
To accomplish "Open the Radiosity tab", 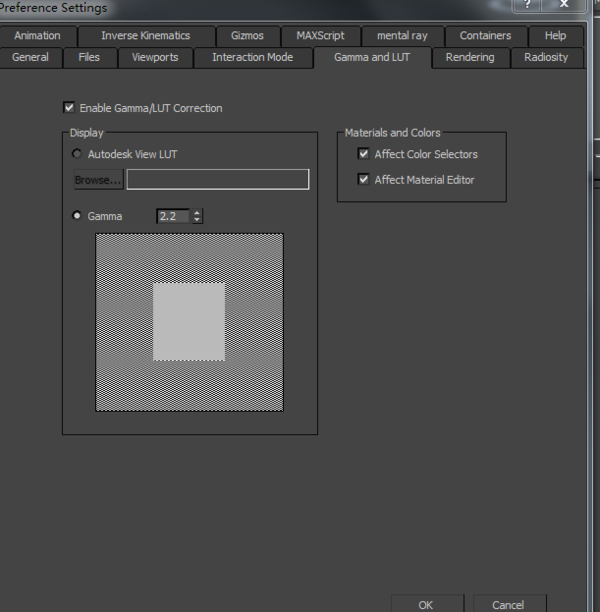I will pos(546,57).
